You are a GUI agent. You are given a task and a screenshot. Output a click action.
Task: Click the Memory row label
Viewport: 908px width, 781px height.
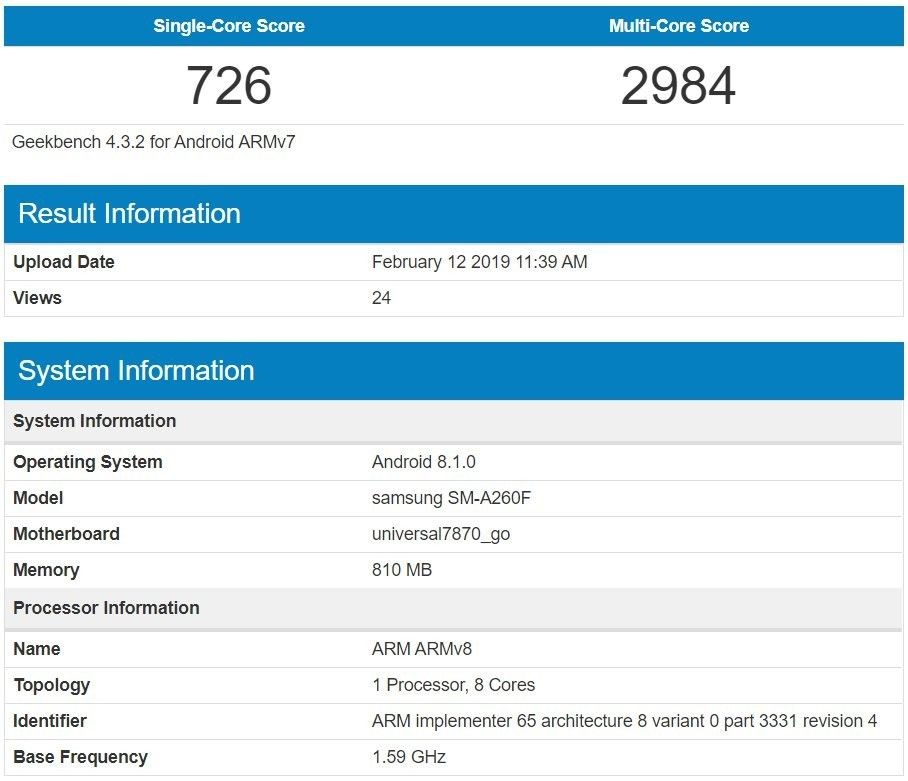click(46, 570)
